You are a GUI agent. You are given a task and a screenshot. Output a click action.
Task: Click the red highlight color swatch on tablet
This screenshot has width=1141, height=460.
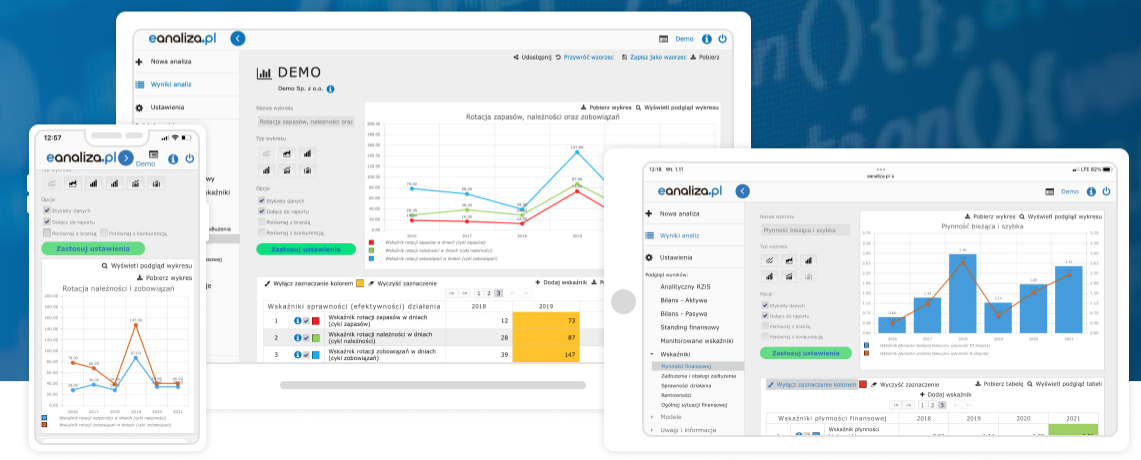click(x=862, y=384)
